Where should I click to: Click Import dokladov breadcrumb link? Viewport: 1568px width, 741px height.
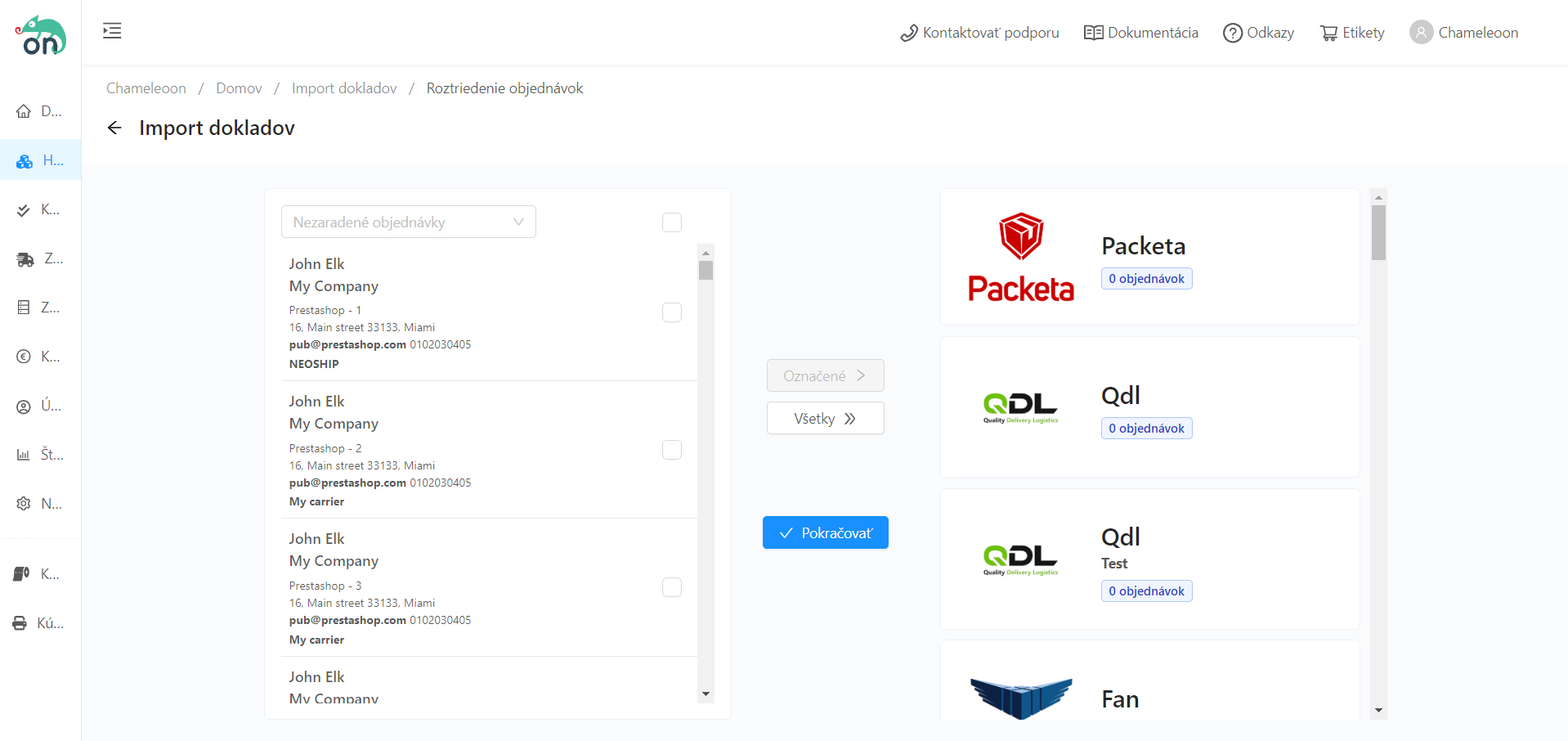click(x=344, y=88)
